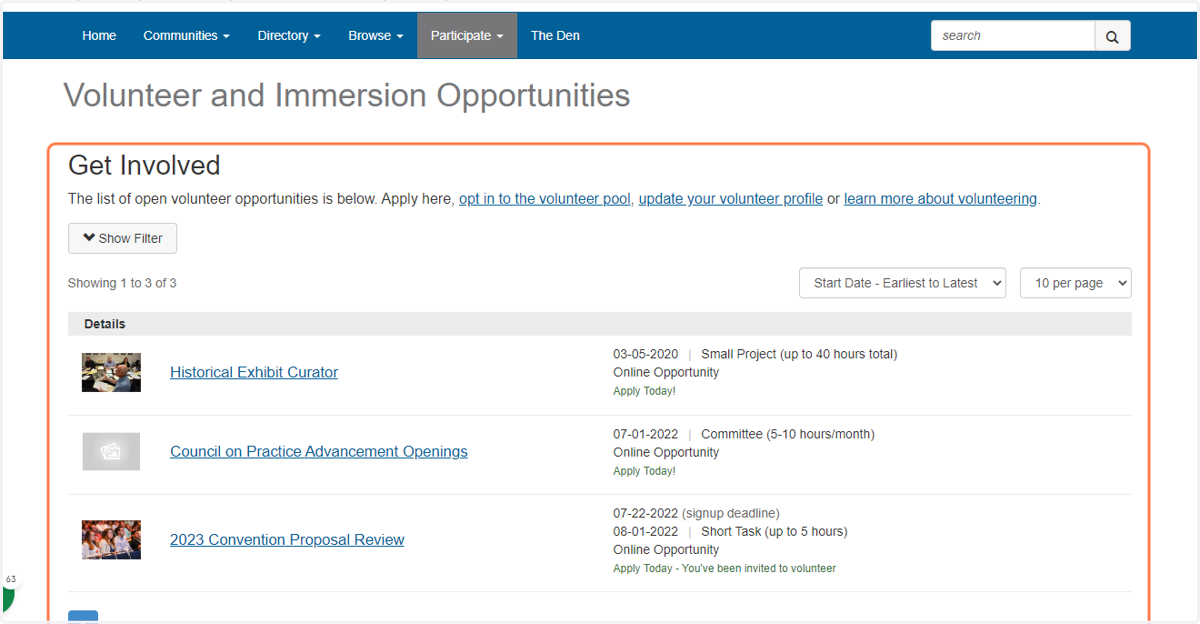
Task: Expand the Communities menu
Action: [186, 36]
